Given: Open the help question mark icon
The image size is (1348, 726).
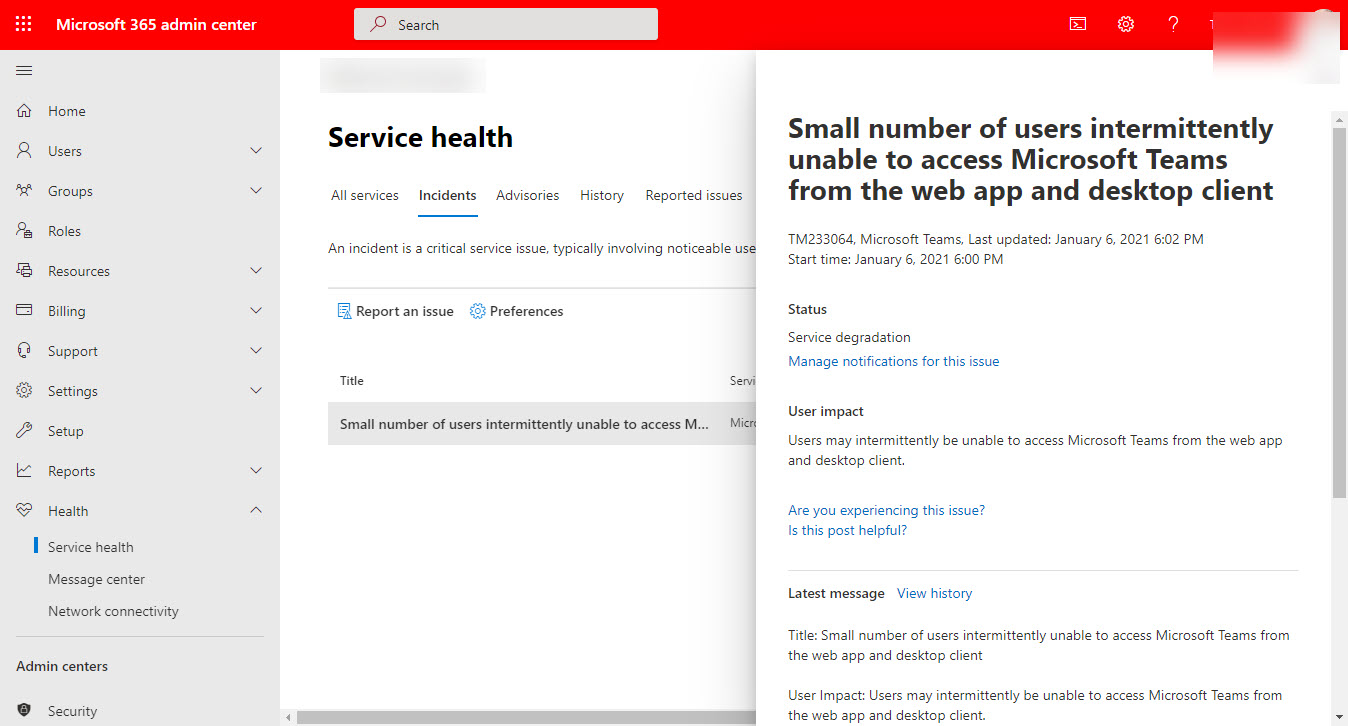Looking at the screenshot, I should pos(1174,24).
